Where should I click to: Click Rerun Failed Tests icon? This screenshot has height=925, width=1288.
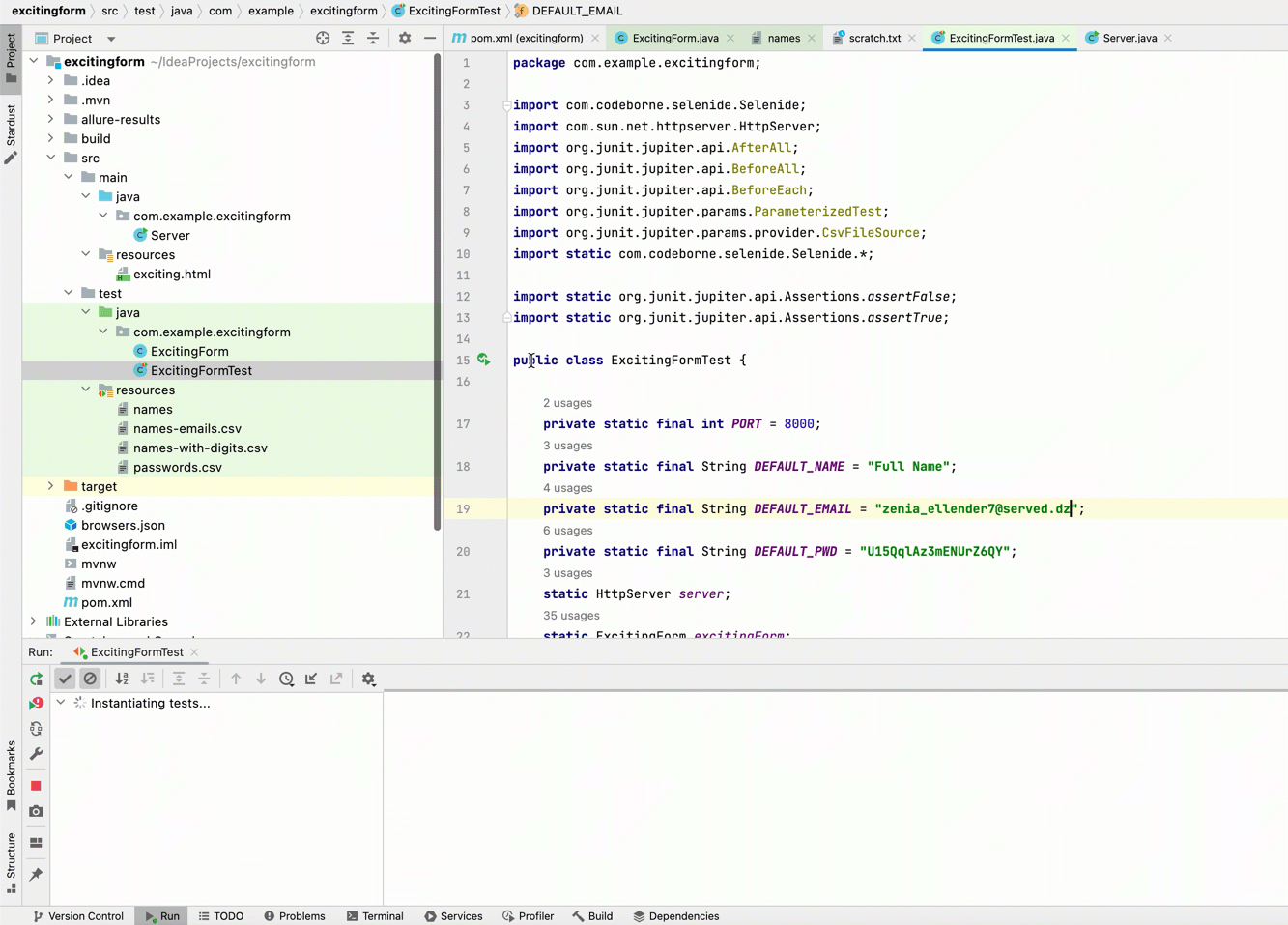36,704
